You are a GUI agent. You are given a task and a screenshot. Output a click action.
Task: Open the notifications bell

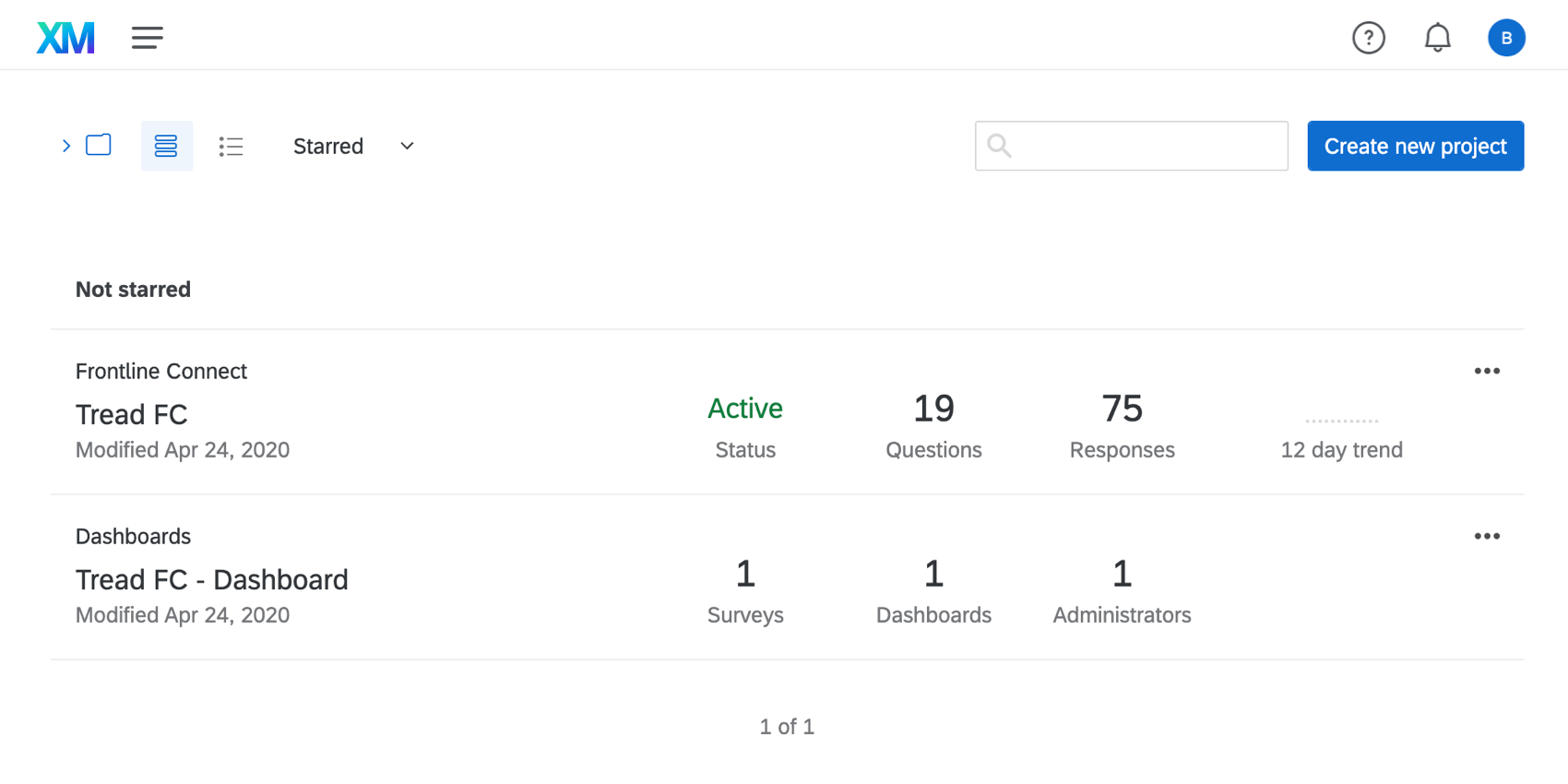click(x=1437, y=38)
